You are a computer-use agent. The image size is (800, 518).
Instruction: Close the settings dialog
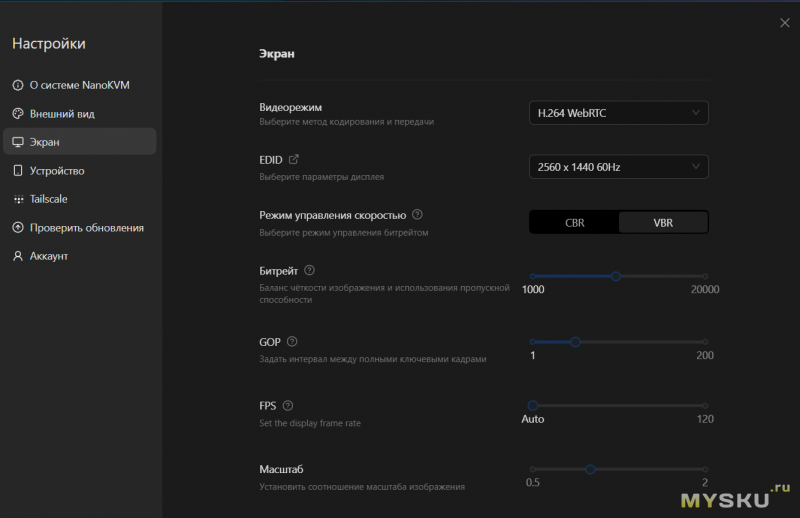pos(783,22)
